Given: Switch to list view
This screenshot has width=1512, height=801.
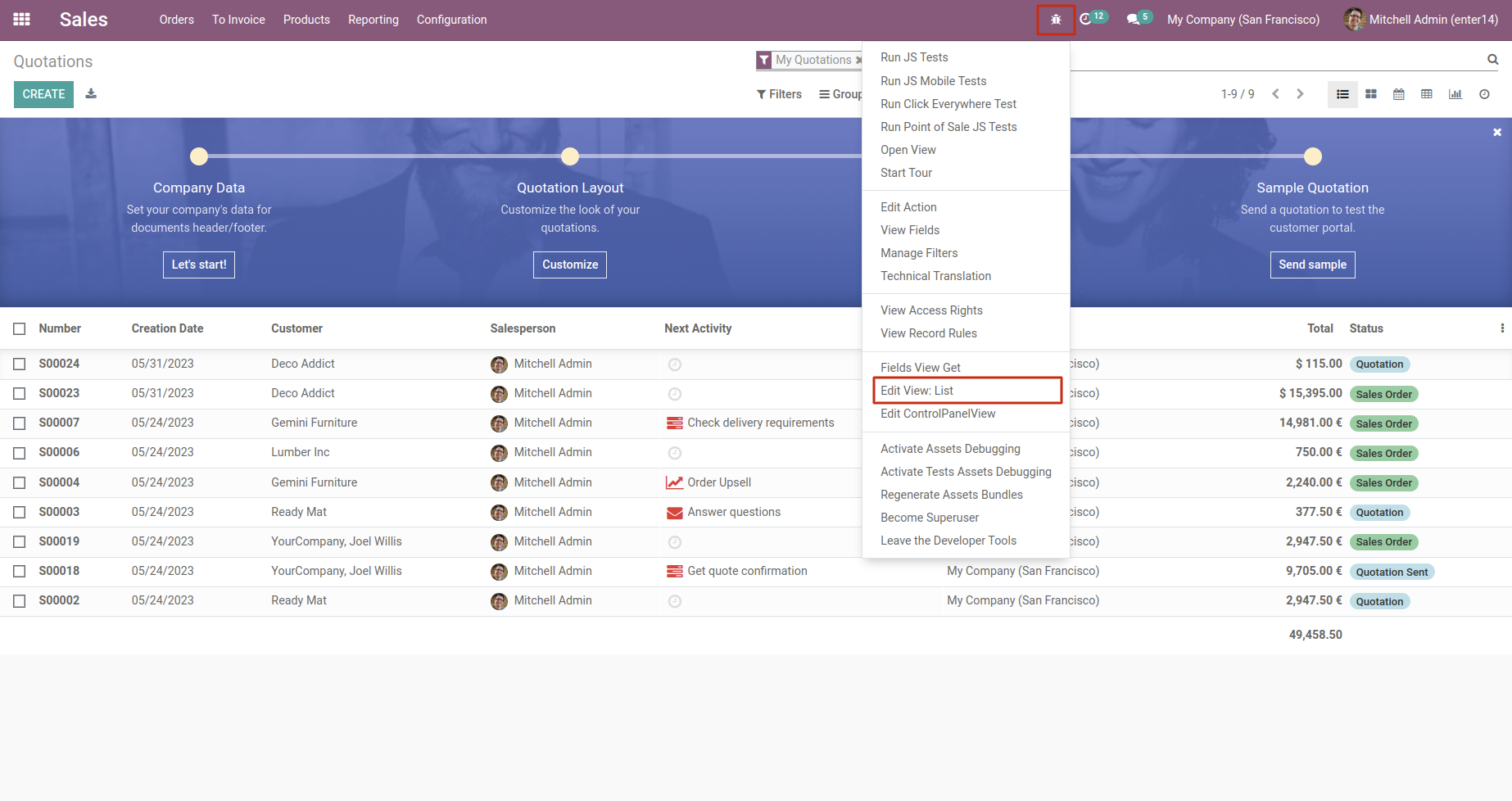Looking at the screenshot, I should pos(1342,94).
